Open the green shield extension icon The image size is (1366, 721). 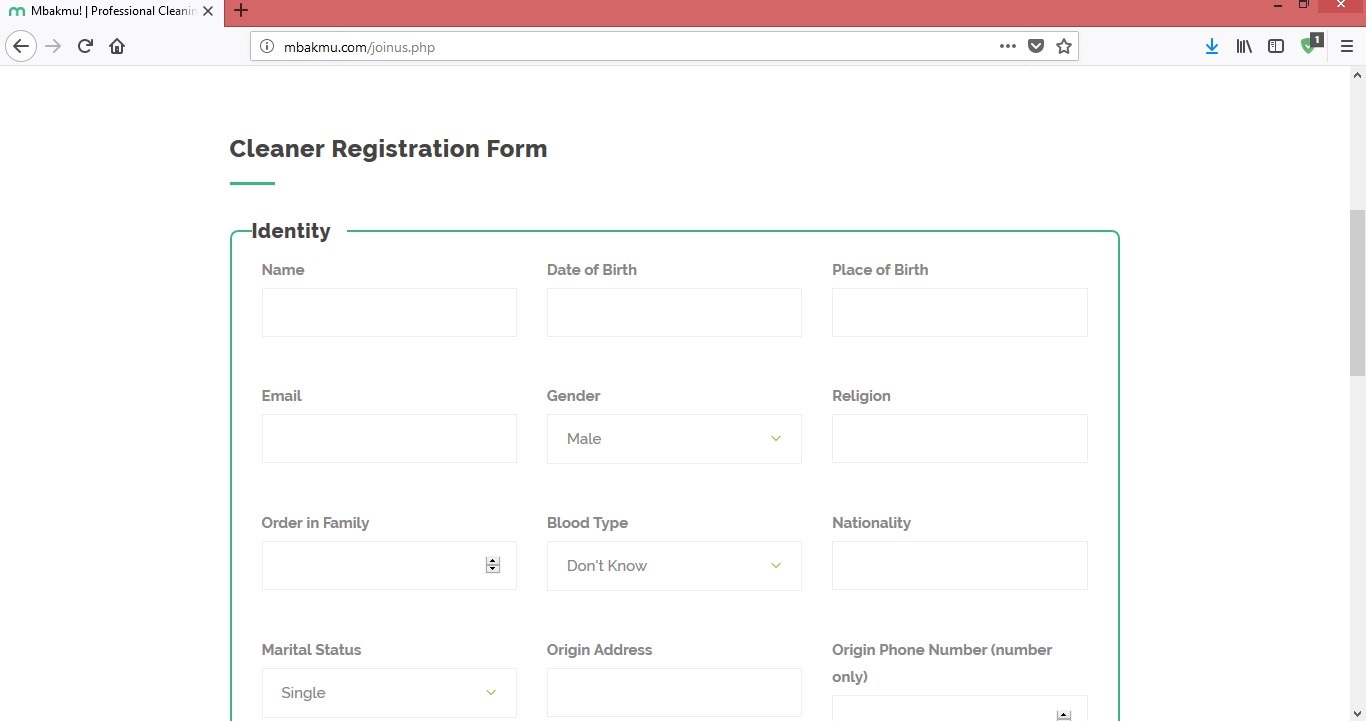(1309, 46)
